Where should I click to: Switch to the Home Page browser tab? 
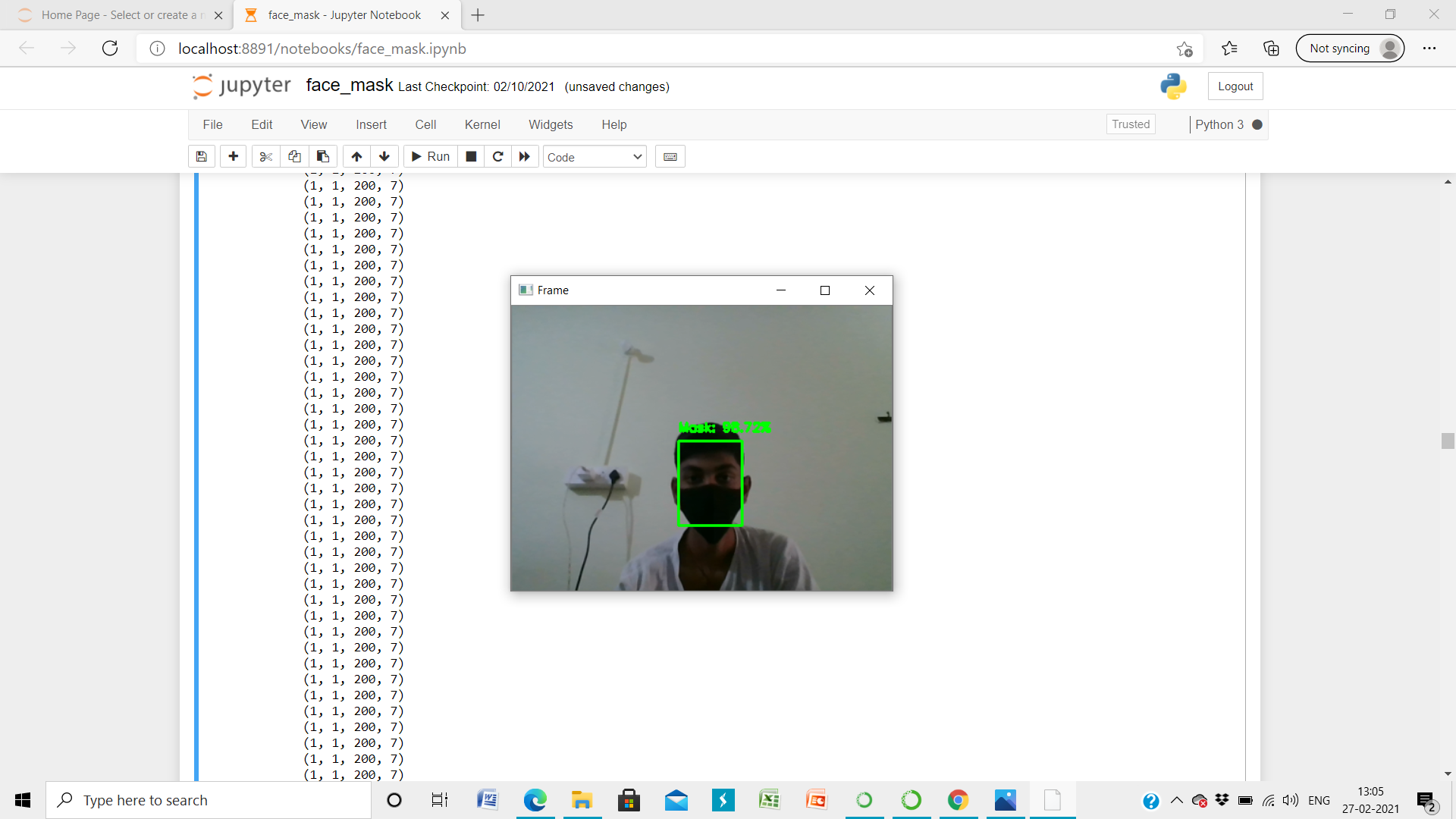(x=114, y=15)
